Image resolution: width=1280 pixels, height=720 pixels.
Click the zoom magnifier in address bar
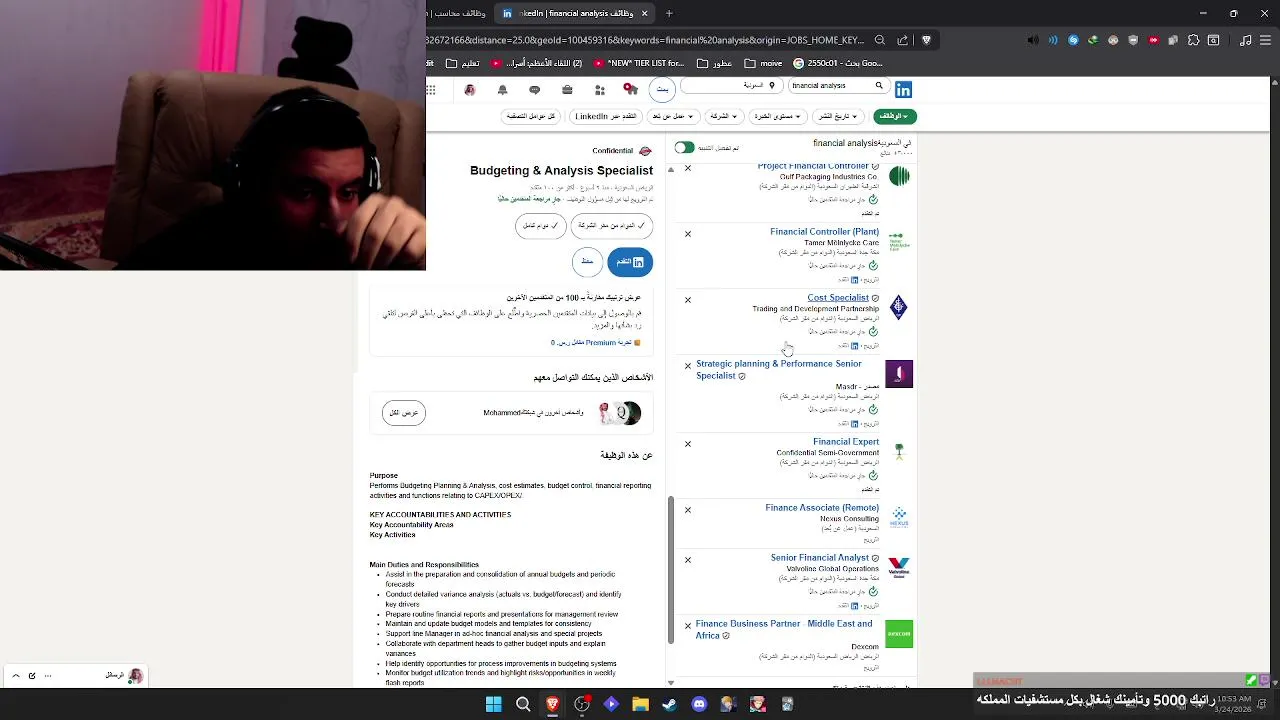(880, 40)
